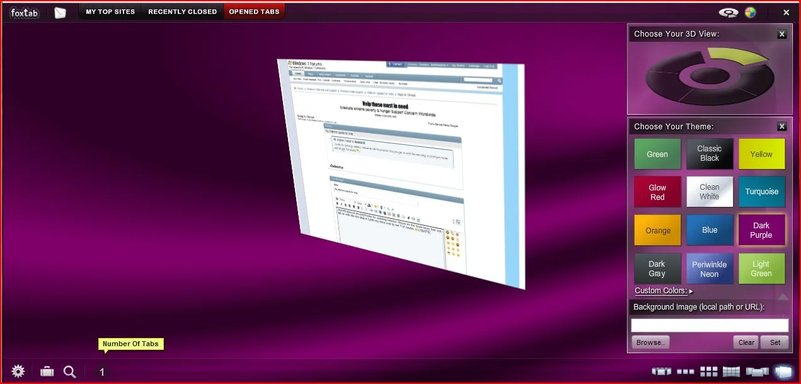The width and height of the screenshot is (801, 384).
Task: Apply the Green theme
Action: point(657,154)
